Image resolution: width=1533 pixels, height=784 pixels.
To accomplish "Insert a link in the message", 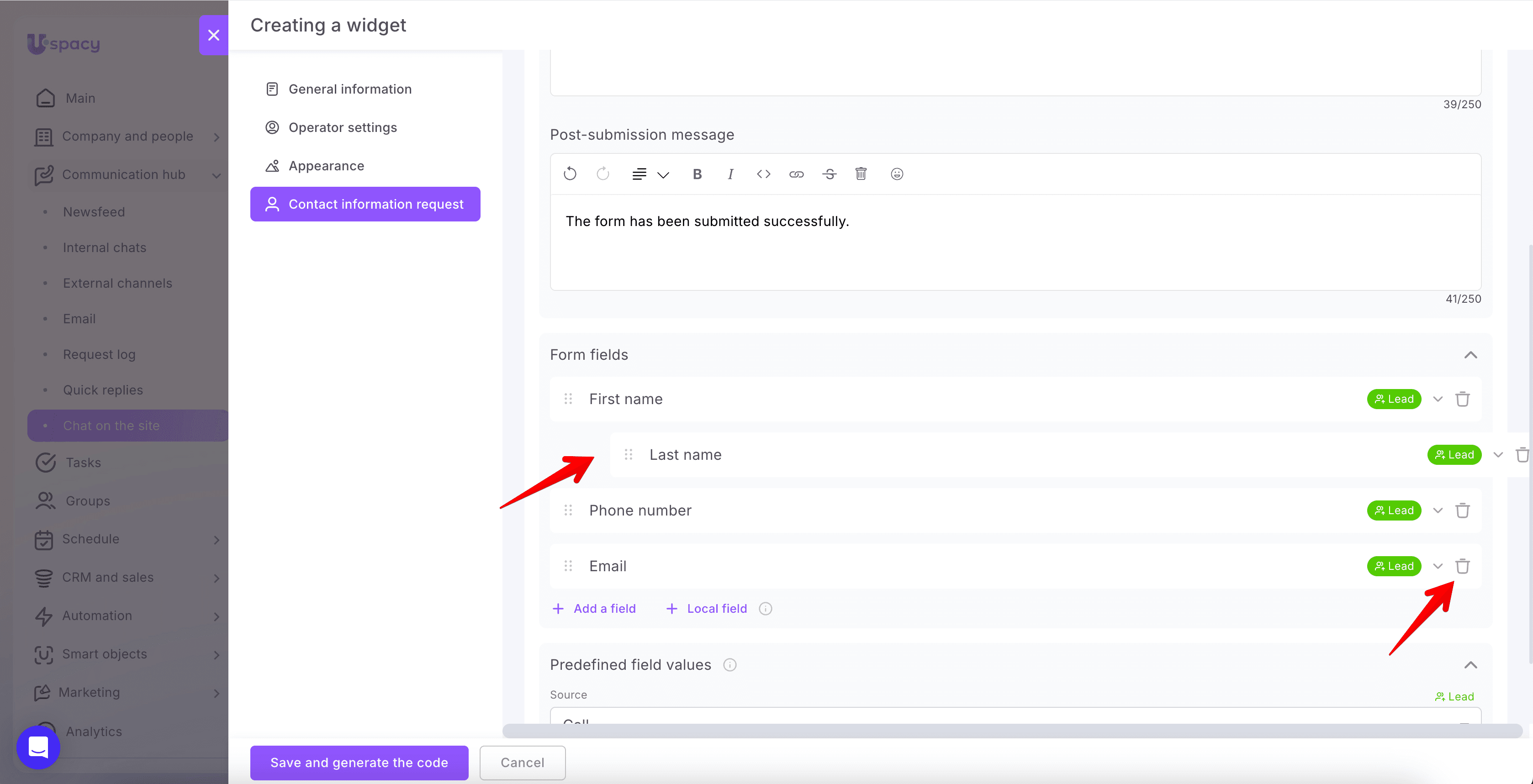I will point(796,174).
